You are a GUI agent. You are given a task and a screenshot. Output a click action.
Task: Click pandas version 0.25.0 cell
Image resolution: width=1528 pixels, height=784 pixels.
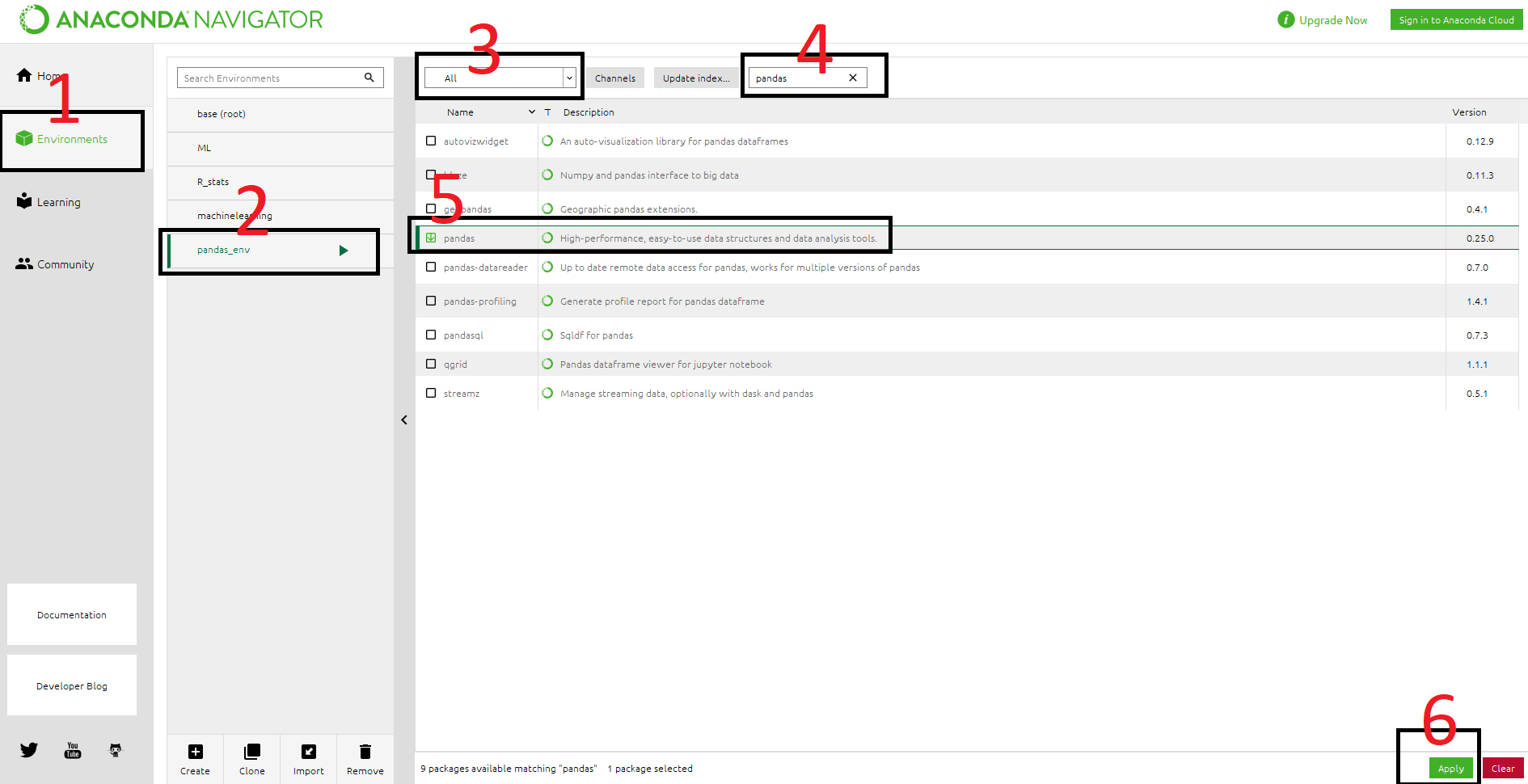coord(1480,238)
